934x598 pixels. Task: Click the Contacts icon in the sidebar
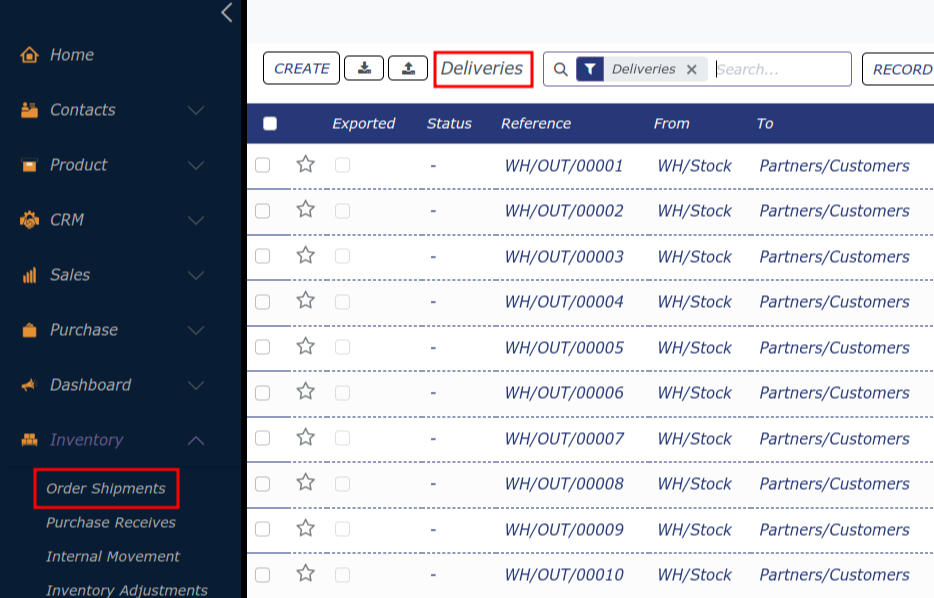click(29, 110)
